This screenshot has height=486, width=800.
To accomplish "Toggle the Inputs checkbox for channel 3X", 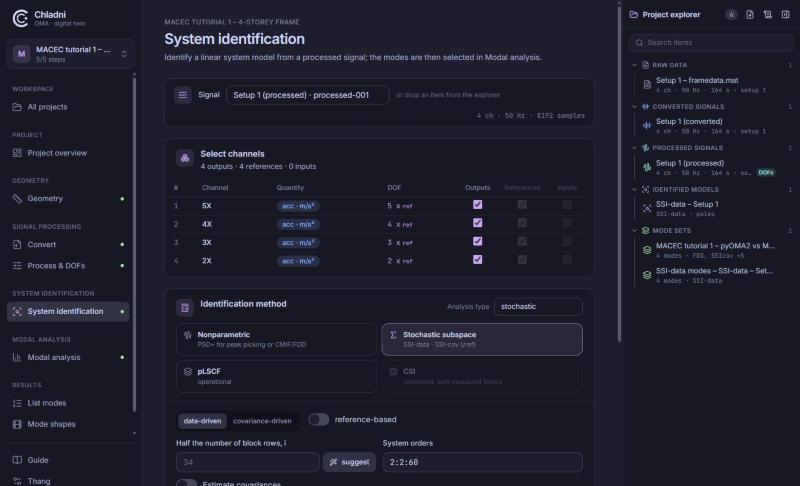I will tap(567, 241).
